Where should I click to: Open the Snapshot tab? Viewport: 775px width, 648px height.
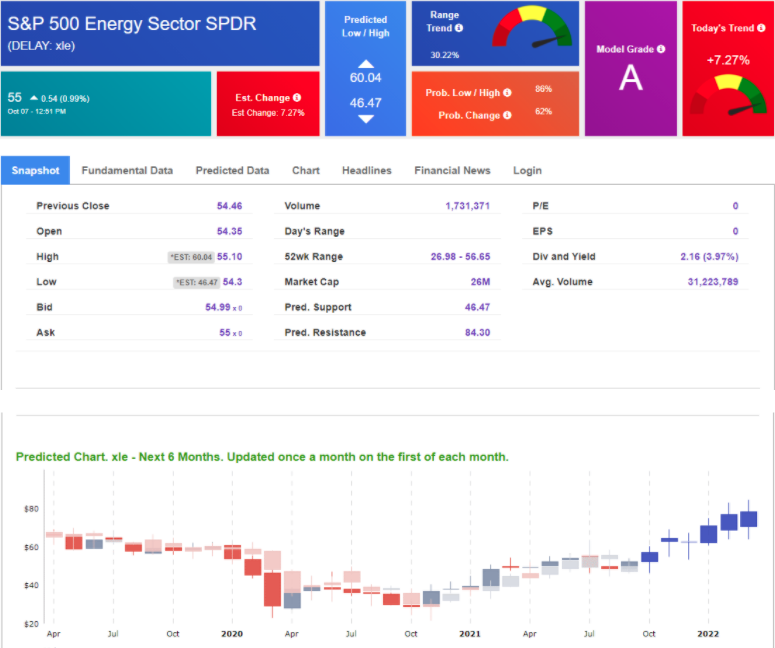coord(35,171)
